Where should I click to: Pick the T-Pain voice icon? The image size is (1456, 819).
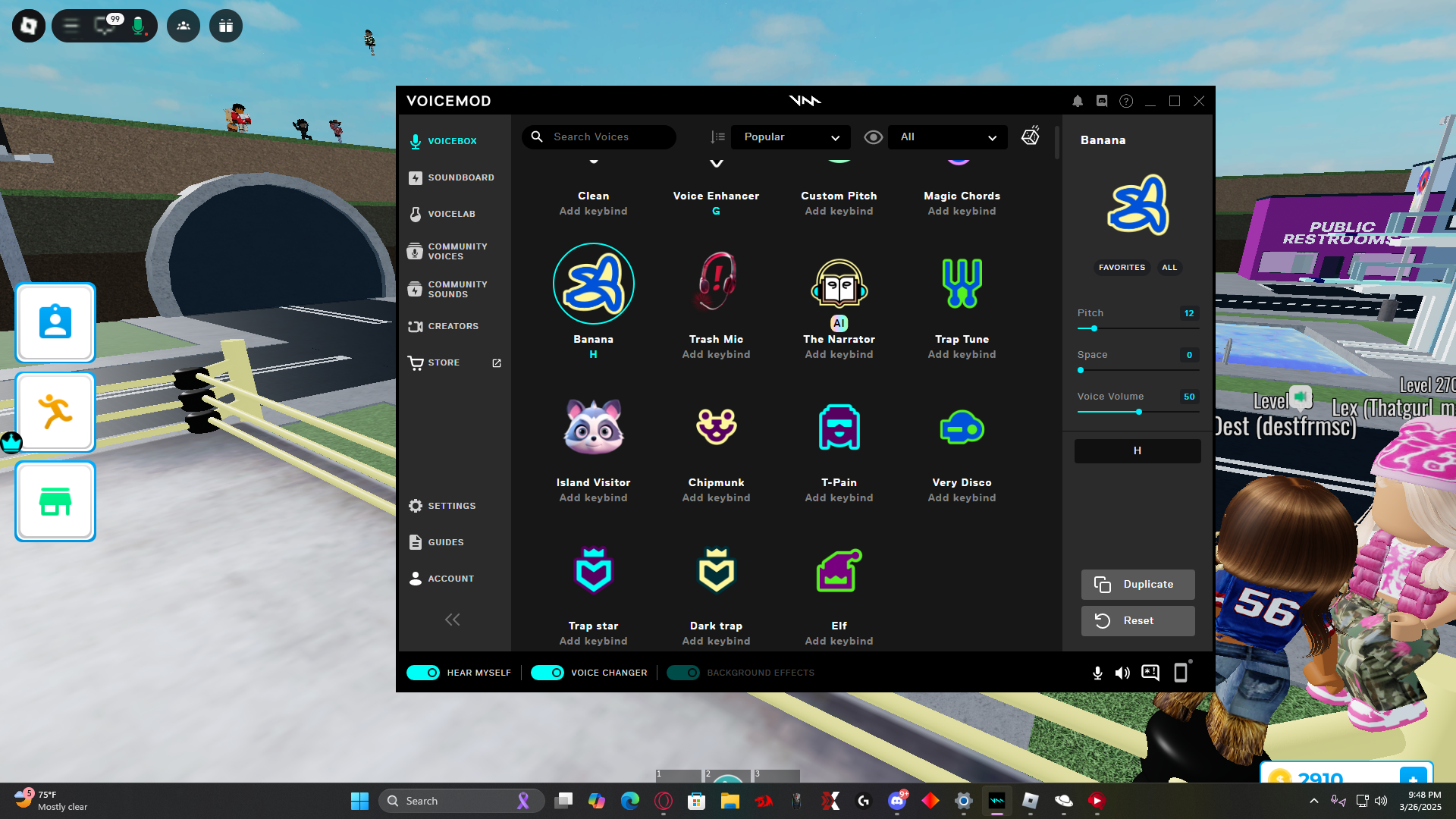[x=839, y=427]
